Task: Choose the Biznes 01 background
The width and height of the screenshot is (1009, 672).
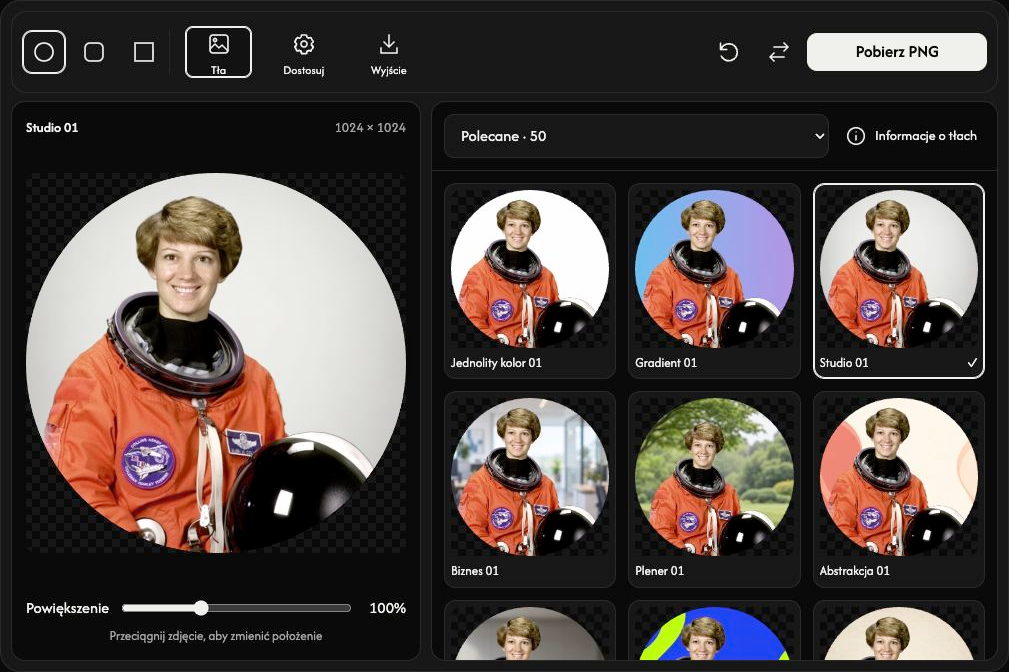Action: click(530, 489)
